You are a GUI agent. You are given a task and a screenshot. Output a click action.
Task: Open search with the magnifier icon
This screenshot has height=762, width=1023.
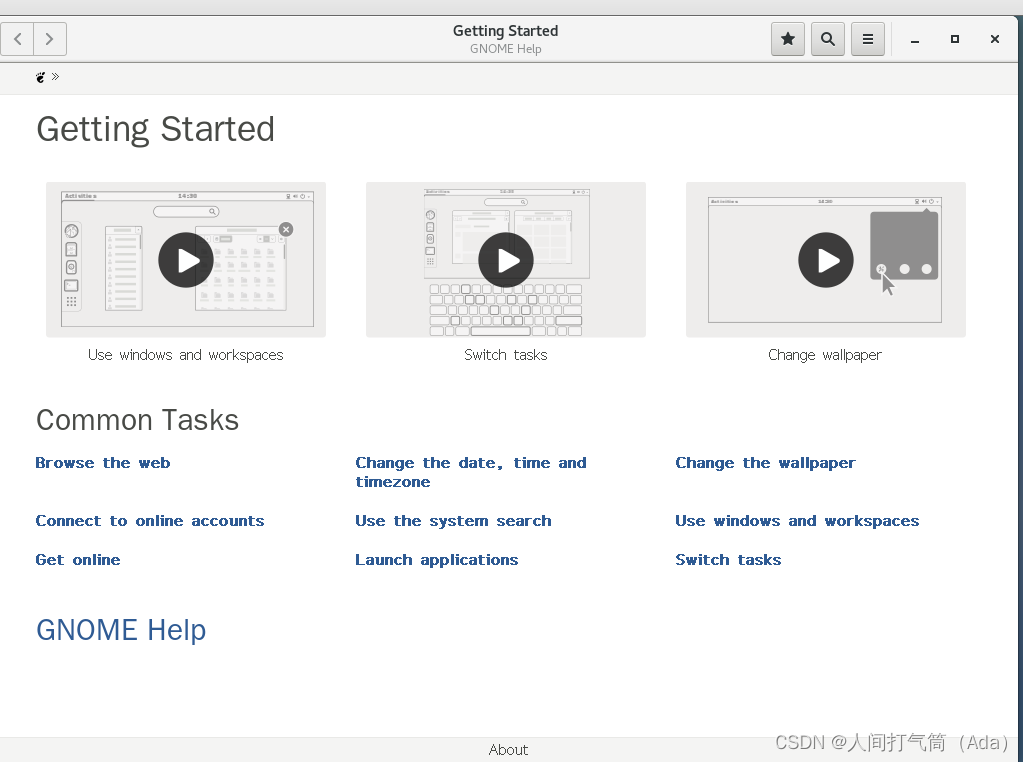pyautogui.click(x=828, y=39)
